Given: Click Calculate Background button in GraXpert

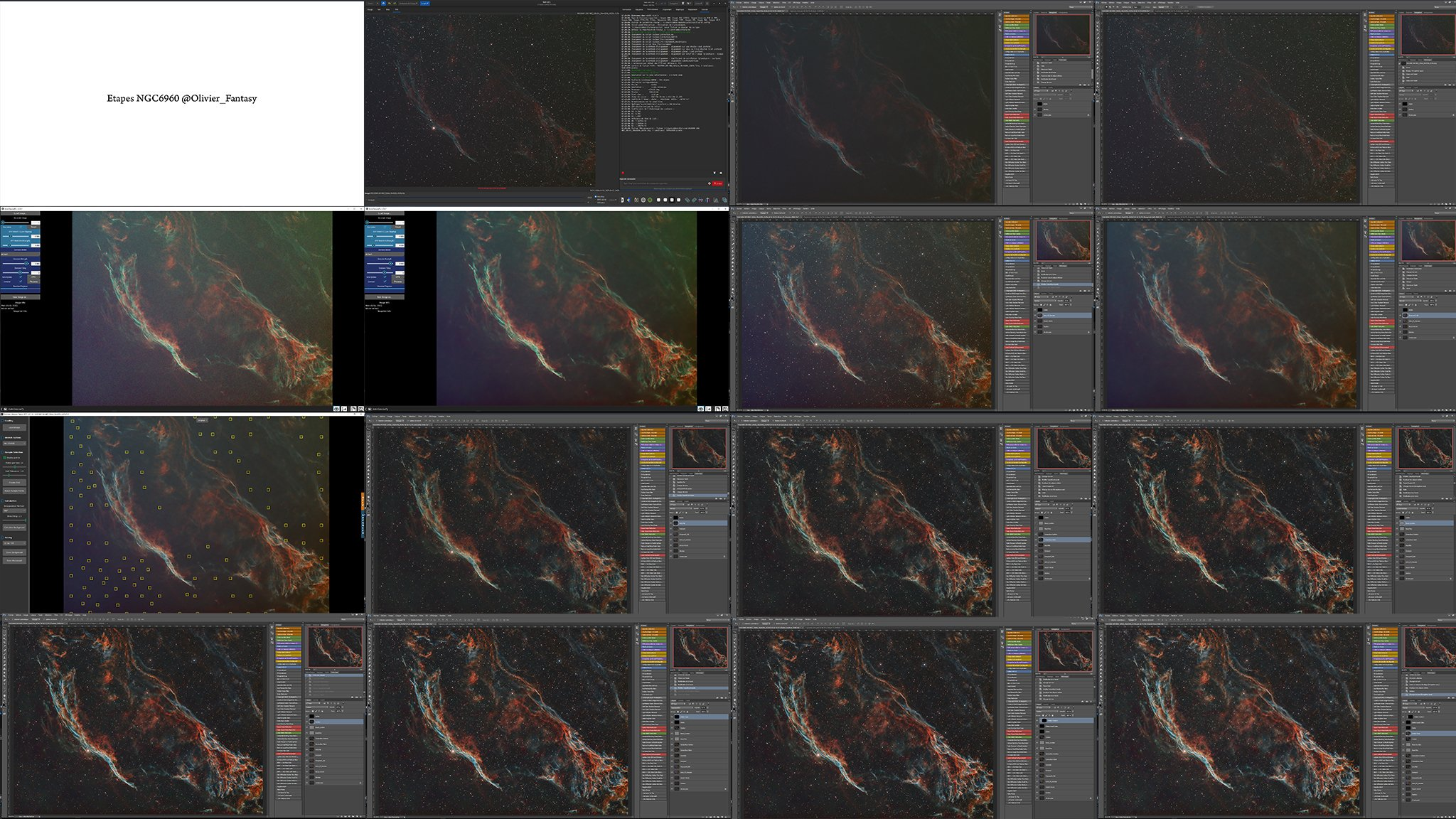Looking at the screenshot, I should click(14, 528).
